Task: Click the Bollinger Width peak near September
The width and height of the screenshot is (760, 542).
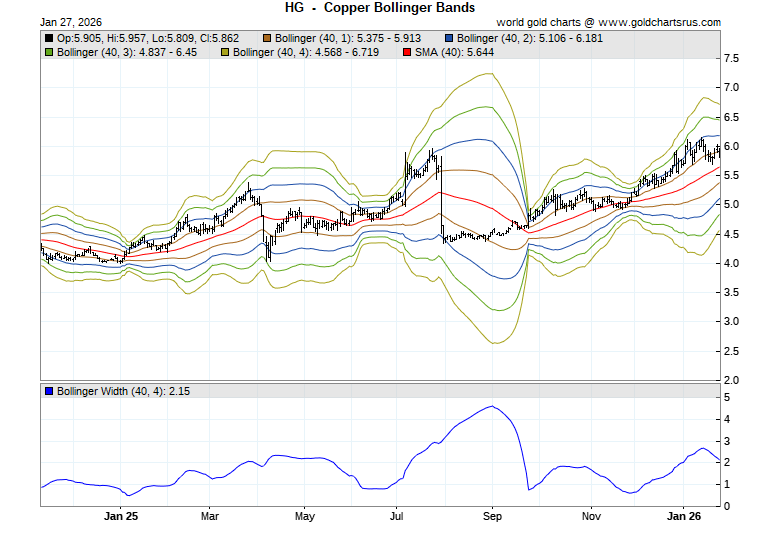Action: (x=490, y=406)
